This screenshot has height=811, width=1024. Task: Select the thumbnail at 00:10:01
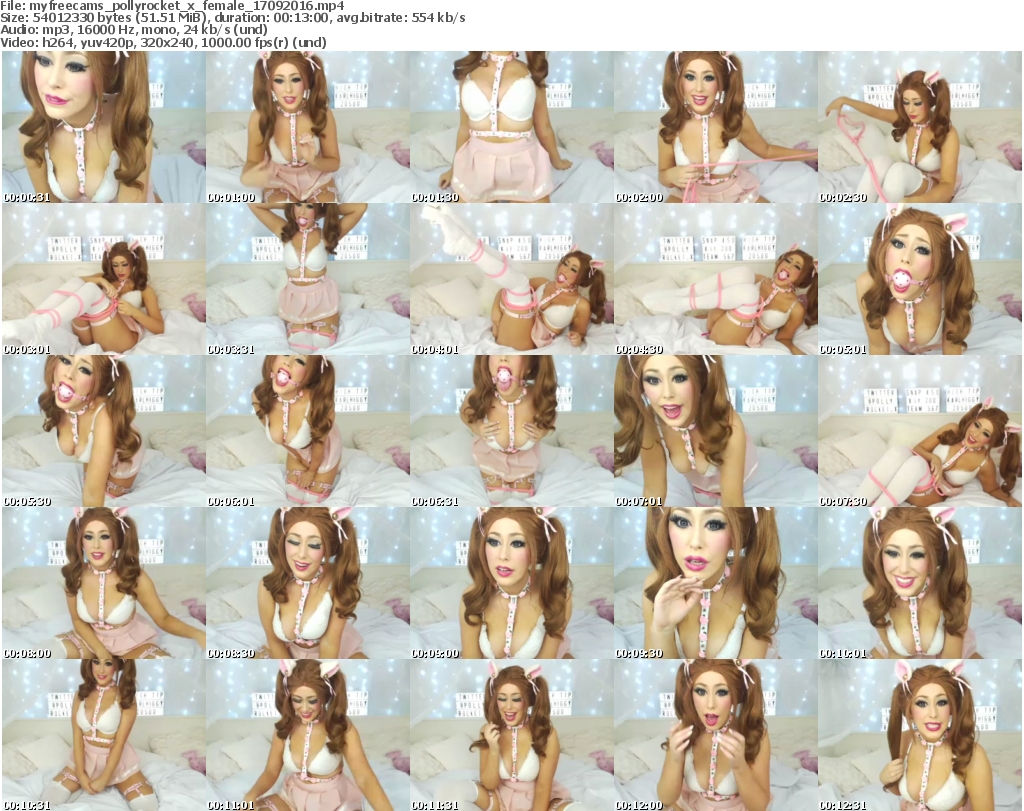pyautogui.click(x=919, y=583)
